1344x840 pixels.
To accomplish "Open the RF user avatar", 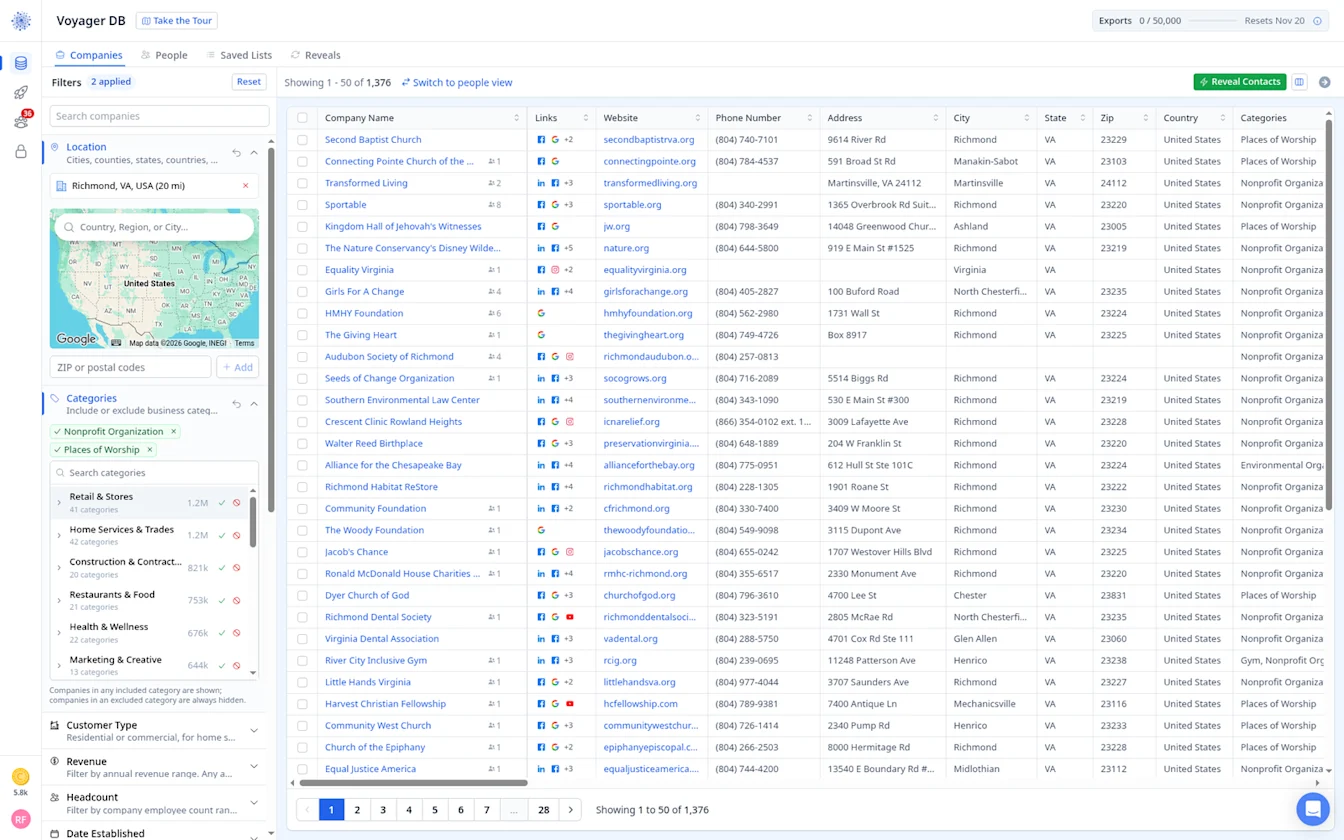I will click(x=20, y=820).
